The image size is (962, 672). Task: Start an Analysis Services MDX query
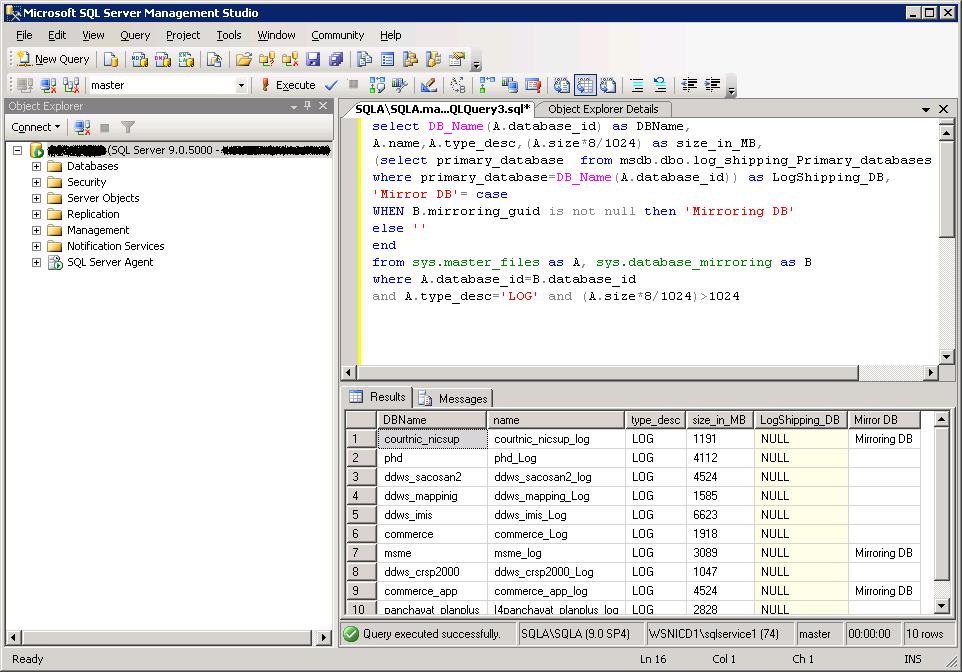139,59
